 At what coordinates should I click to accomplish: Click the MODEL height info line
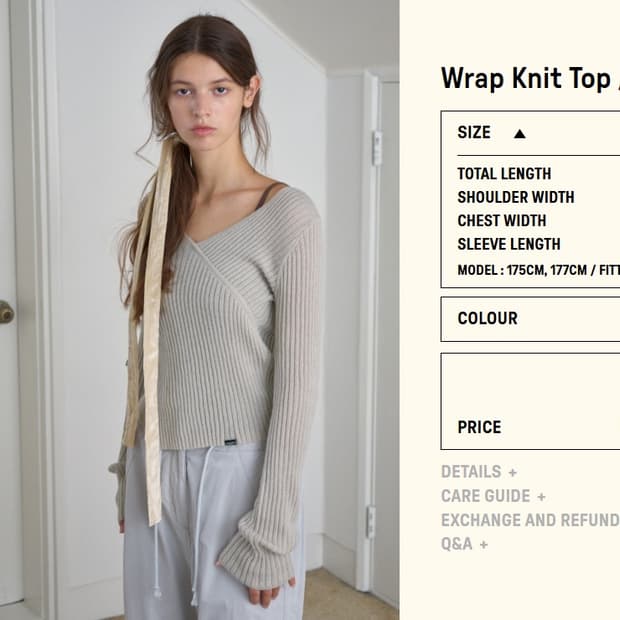[x=539, y=270]
